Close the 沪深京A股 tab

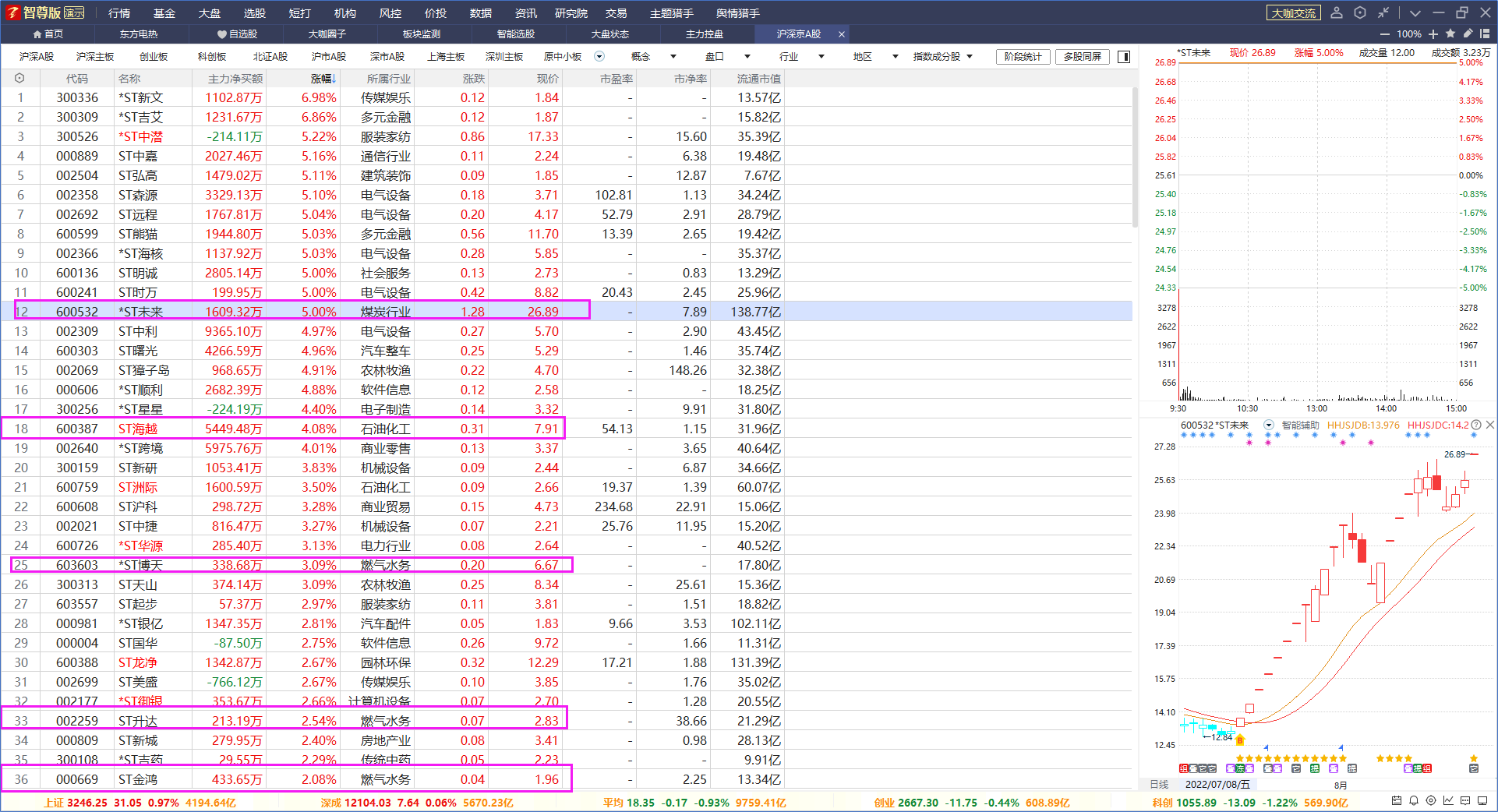842,34
